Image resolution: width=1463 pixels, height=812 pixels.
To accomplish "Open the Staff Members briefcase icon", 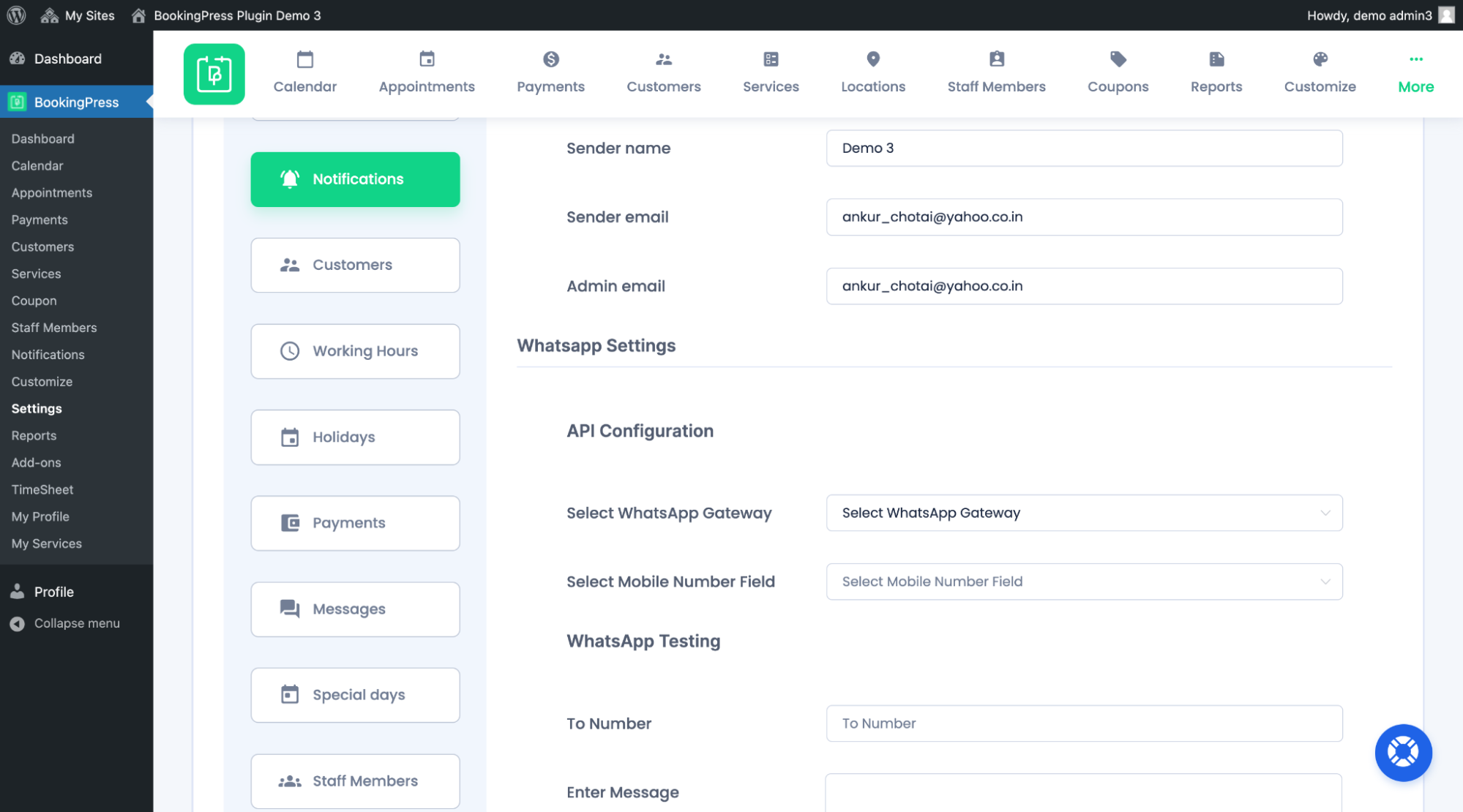I will 996,72.
